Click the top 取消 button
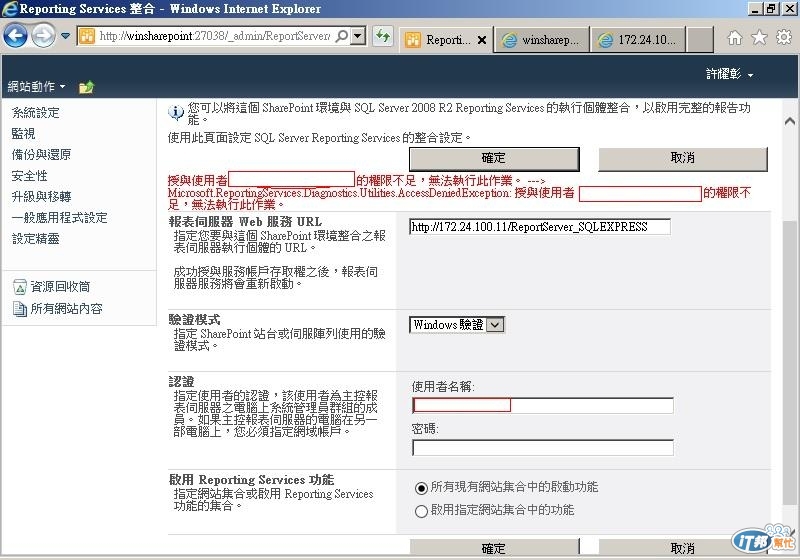The height and width of the screenshot is (560, 800). pos(682,159)
